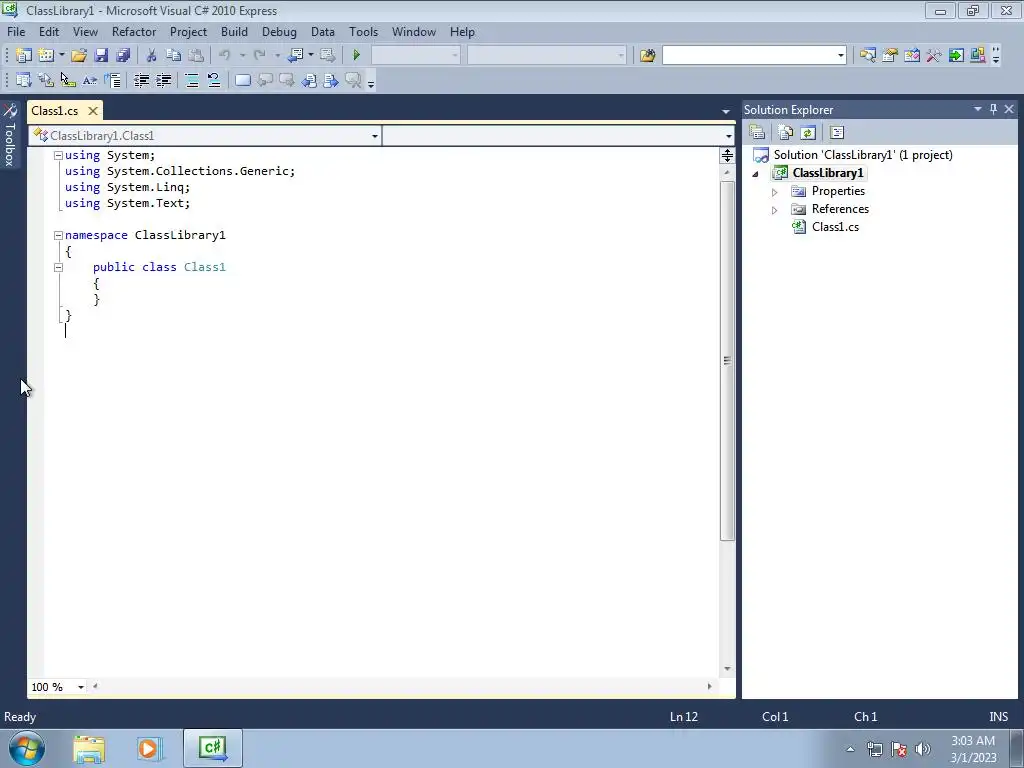Open Windows Explorer from the taskbar
The width and height of the screenshot is (1024, 768).
(x=89, y=749)
